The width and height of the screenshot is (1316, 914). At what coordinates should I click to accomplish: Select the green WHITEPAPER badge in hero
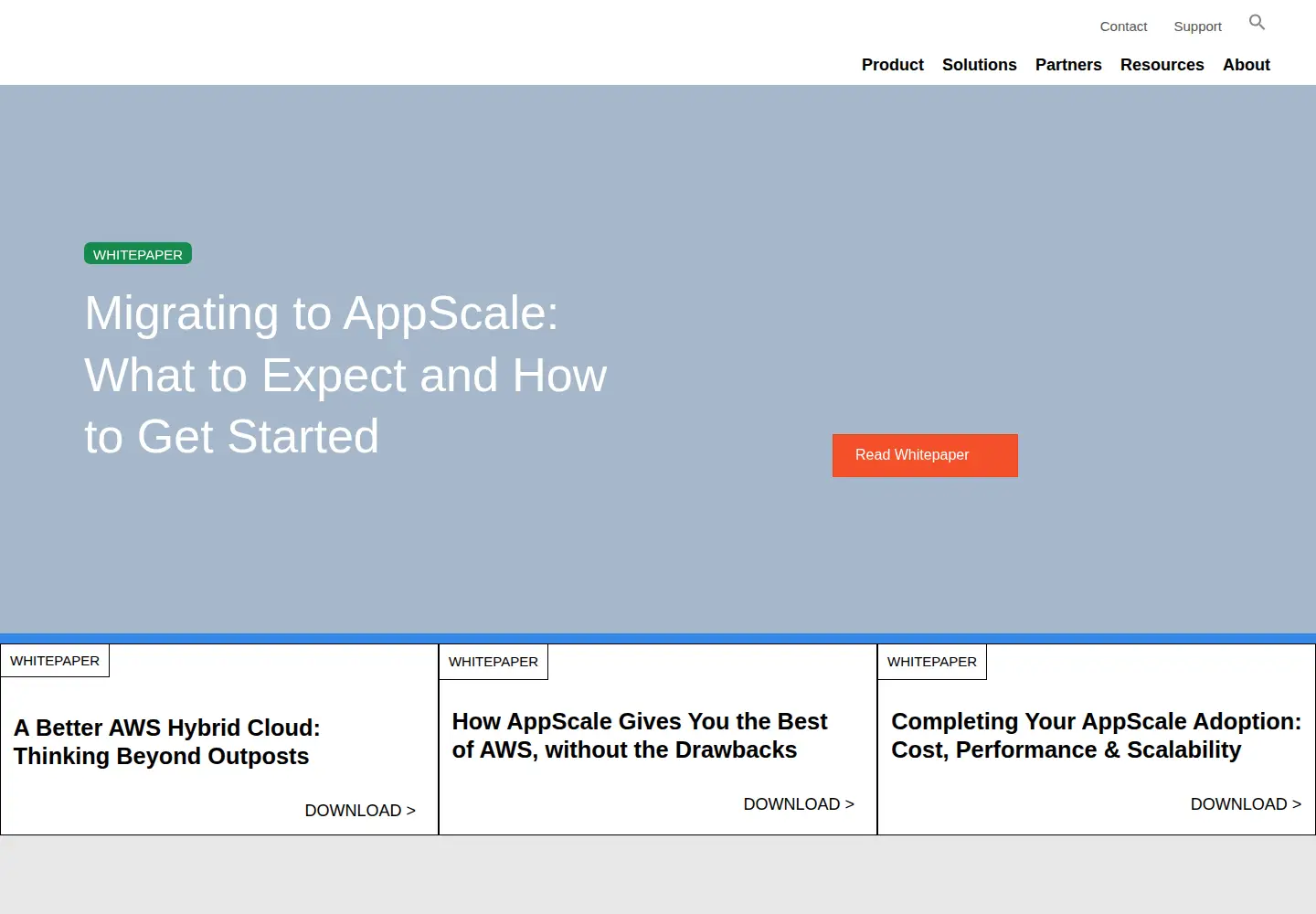click(x=138, y=254)
